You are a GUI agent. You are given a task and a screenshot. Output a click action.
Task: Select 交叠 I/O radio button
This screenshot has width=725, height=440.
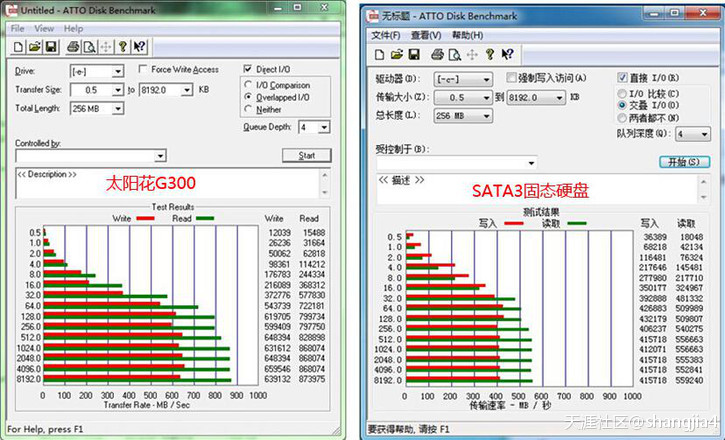click(x=622, y=105)
